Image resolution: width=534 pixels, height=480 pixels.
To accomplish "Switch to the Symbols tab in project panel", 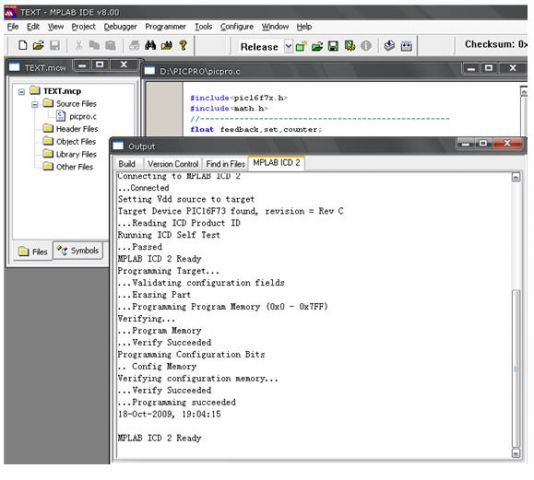I will [x=78, y=251].
